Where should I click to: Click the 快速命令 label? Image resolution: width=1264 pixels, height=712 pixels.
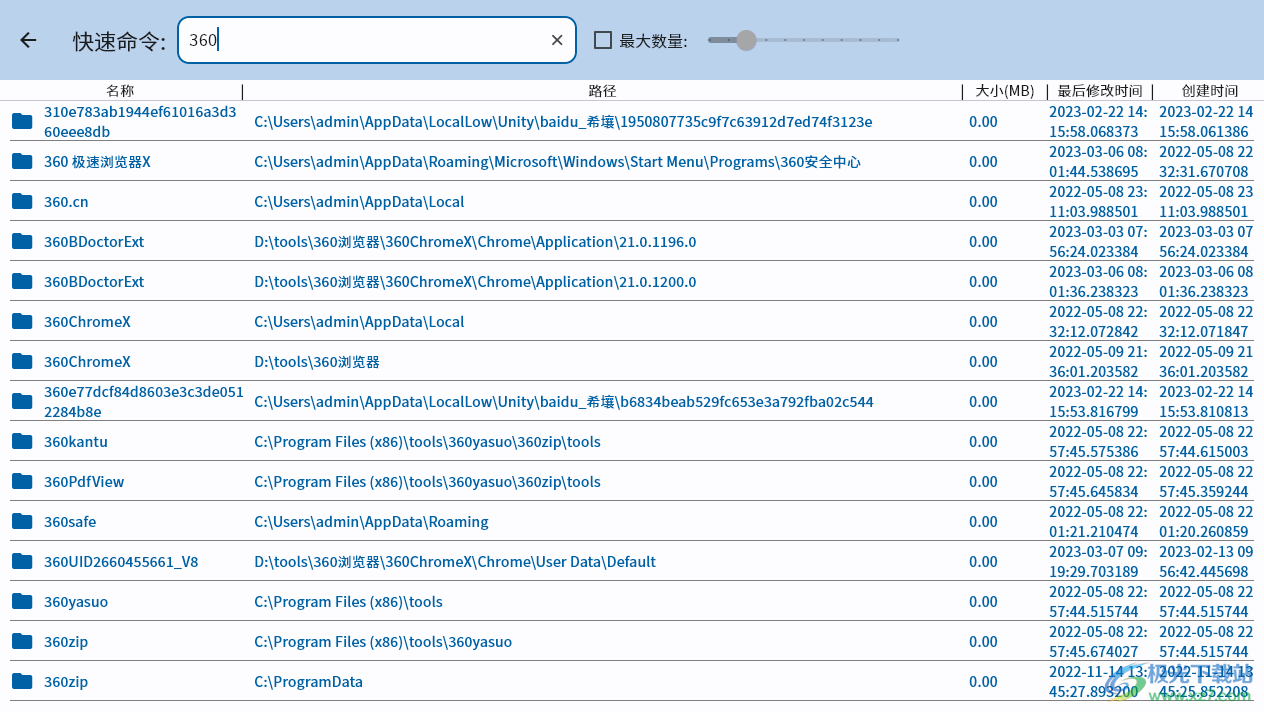pyautogui.click(x=119, y=41)
